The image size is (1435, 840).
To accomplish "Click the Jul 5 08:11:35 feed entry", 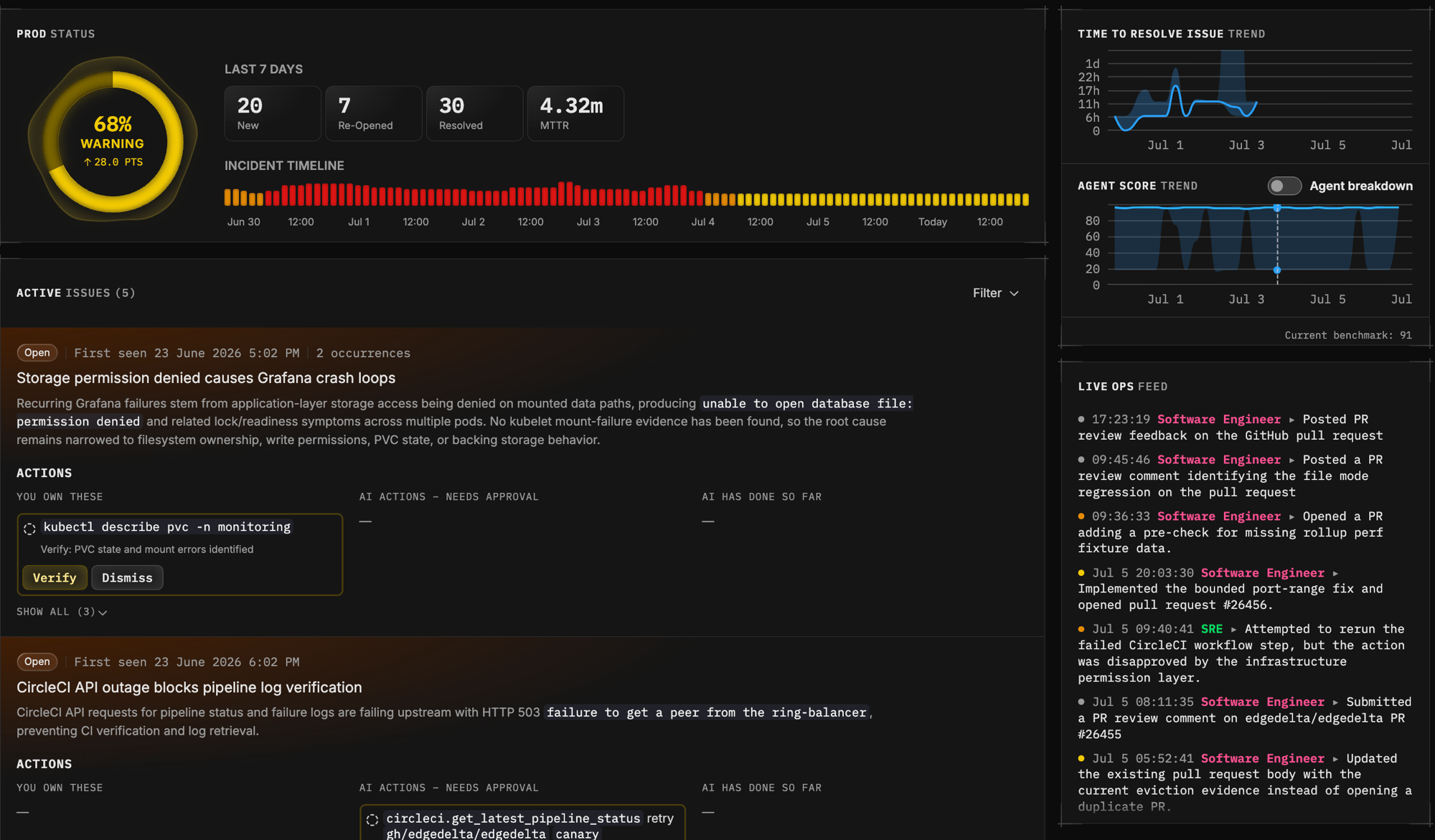I will [1245, 717].
